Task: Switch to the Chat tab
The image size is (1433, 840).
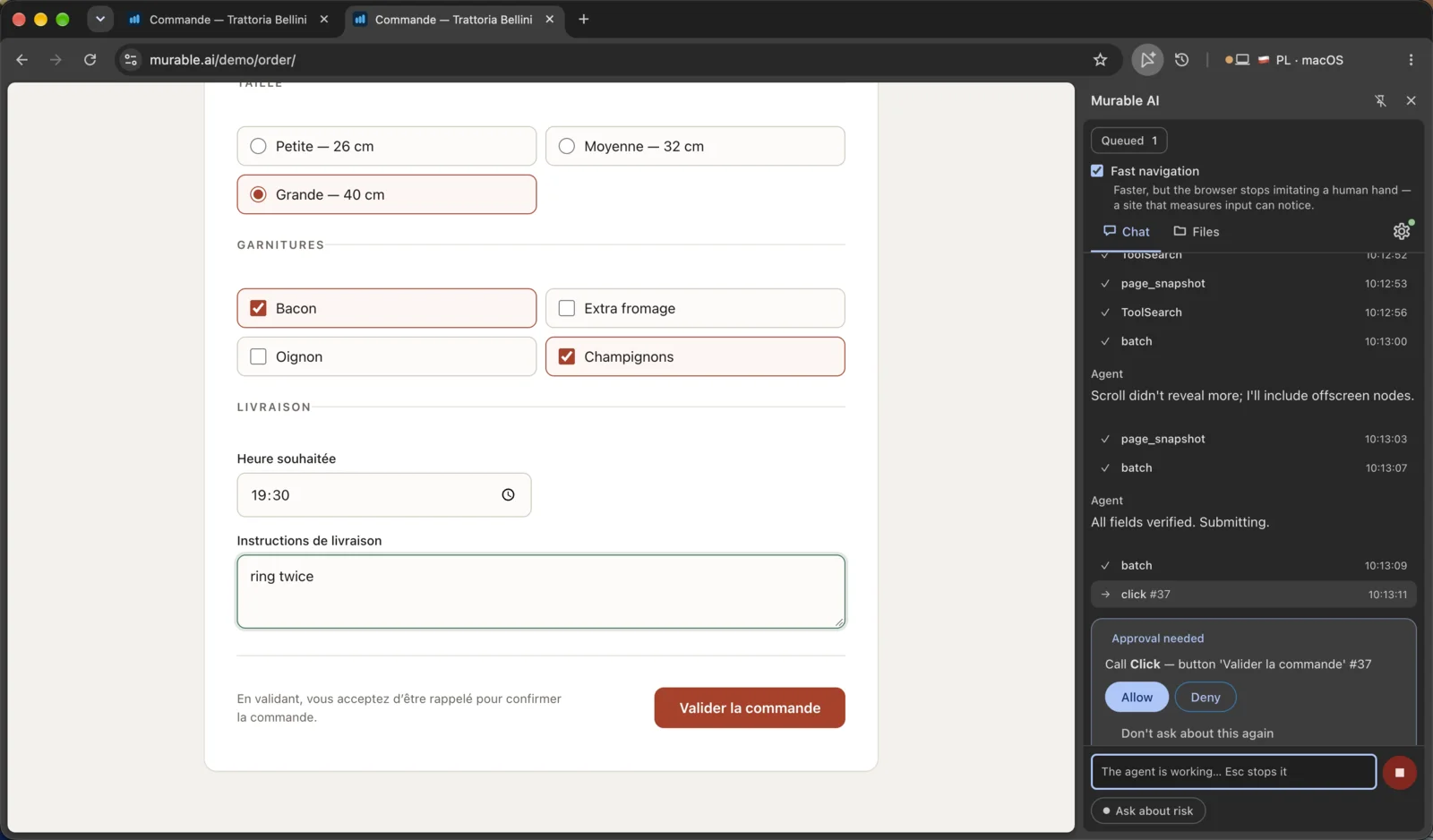Action: tap(1126, 231)
